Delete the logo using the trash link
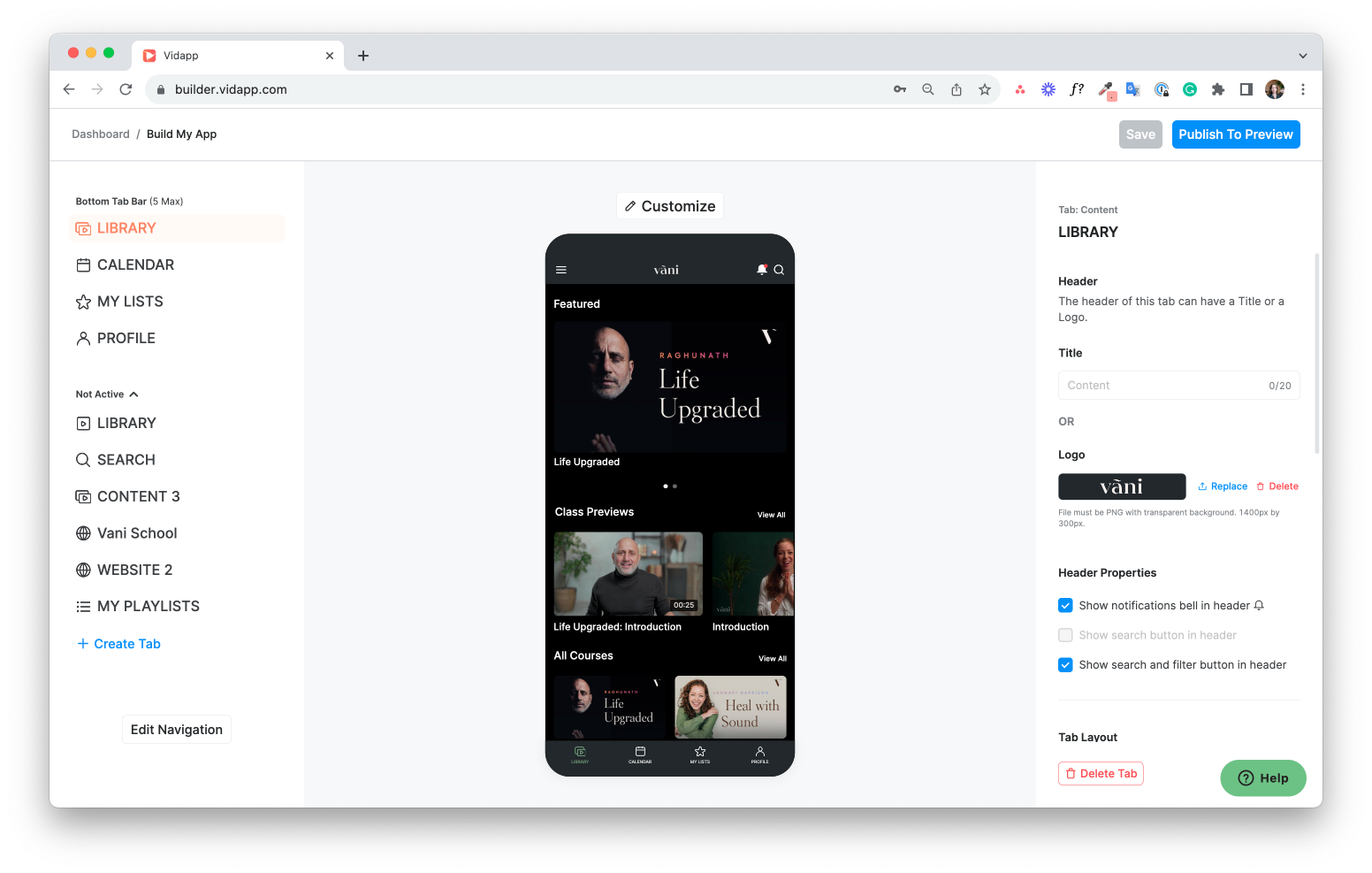Screen dimensions: 1372x873 [x=1277, y=486]
